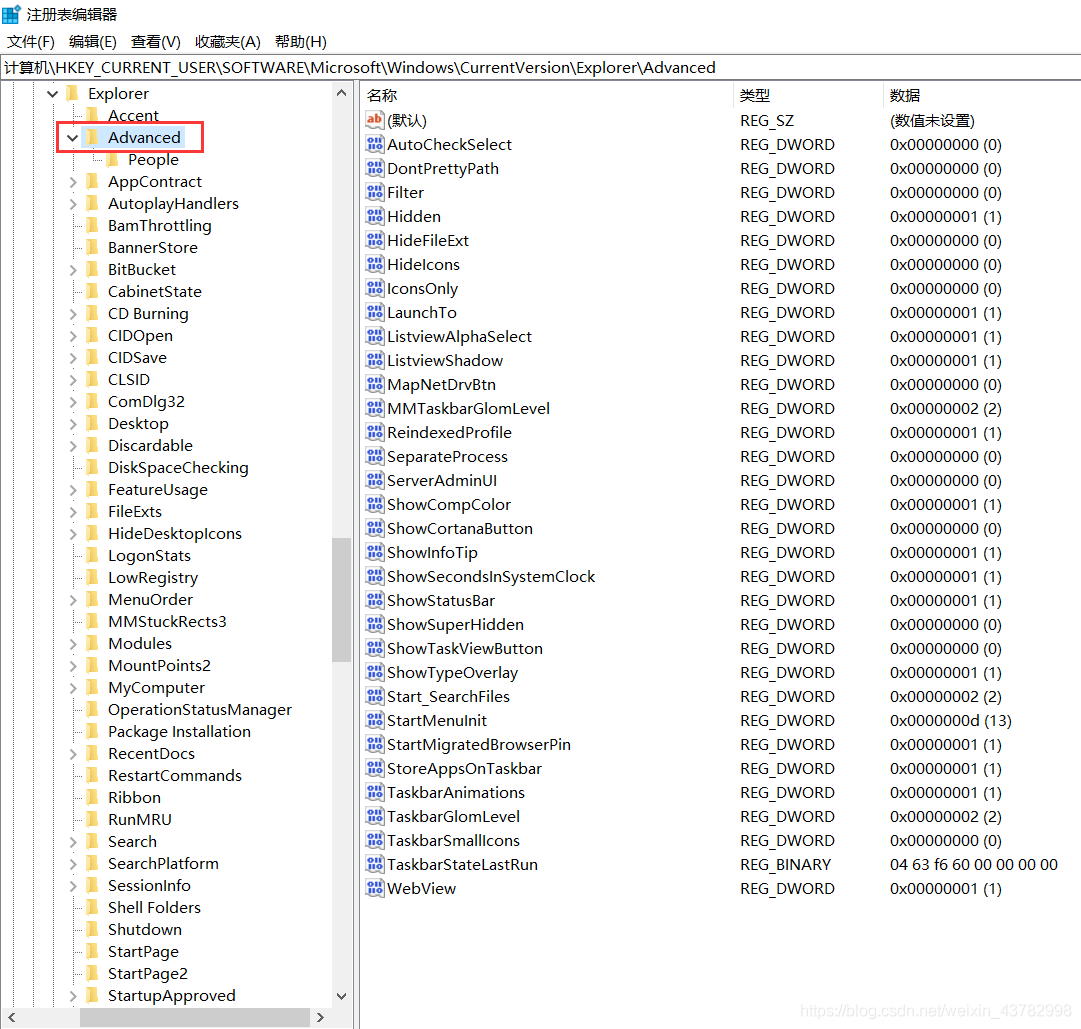Expand the AutoplayHandlers tree node
Screen dimensions: 1081x1029
coord(73,204)
